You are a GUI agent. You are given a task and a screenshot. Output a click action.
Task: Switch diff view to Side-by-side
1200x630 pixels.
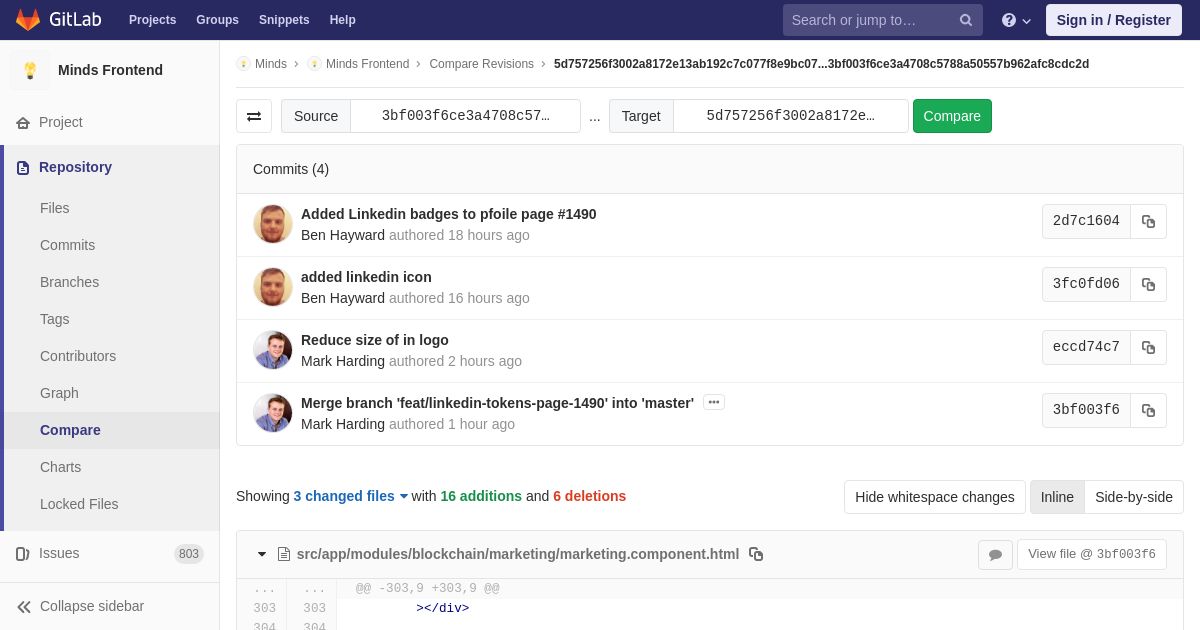pyautogui.click(x=1134, y=497)
